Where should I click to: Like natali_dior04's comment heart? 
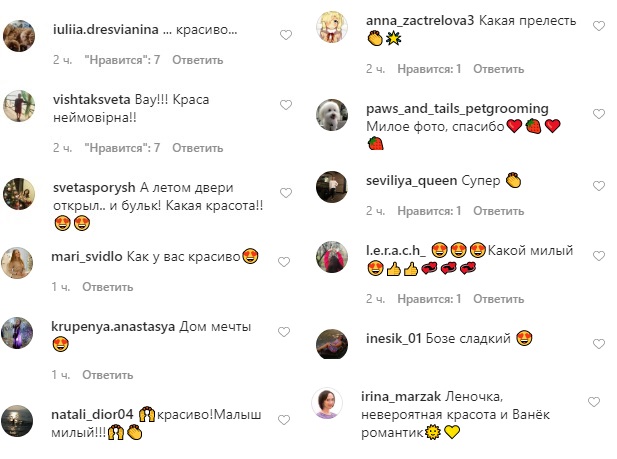click(284, 420)
